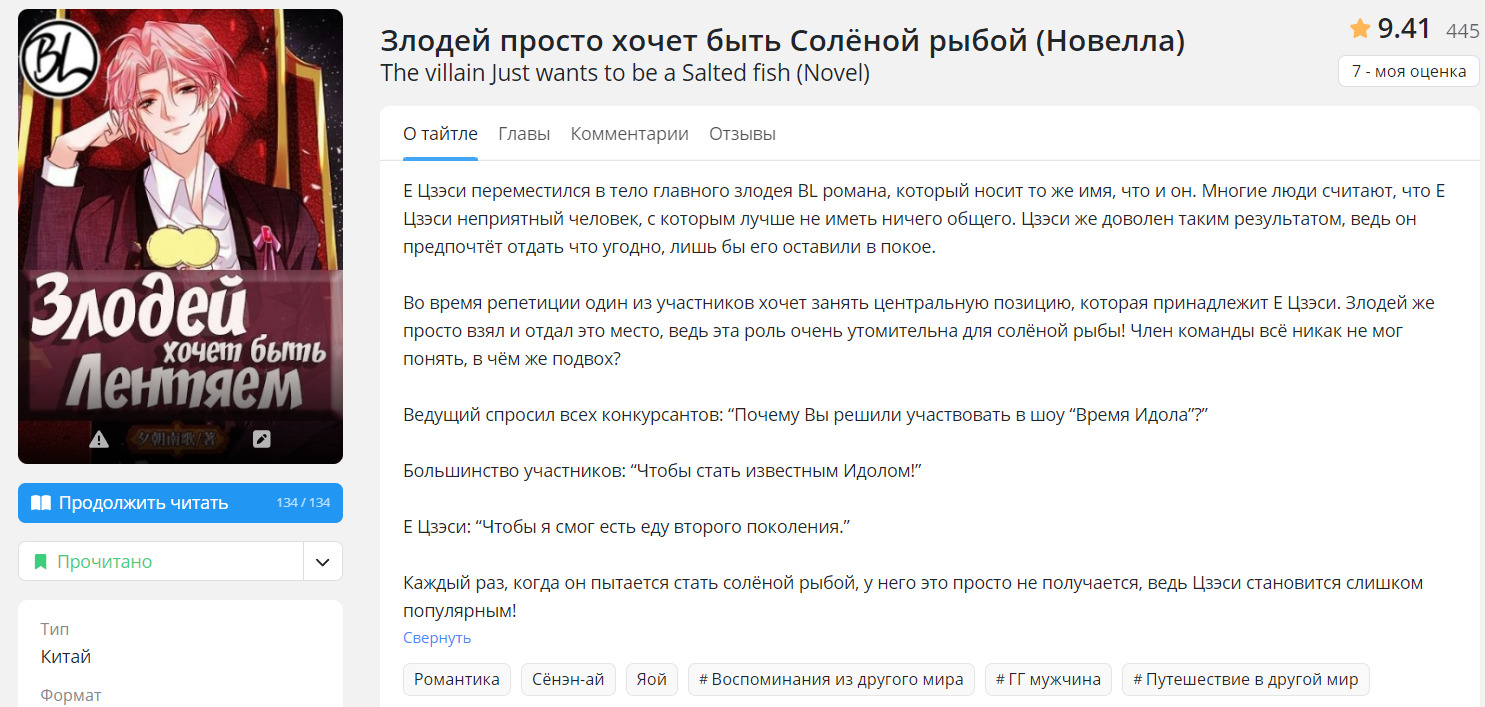Click the orange star rating icon
The height and width of the screenshot is (707, 1485).
[x=1359, y=29]
